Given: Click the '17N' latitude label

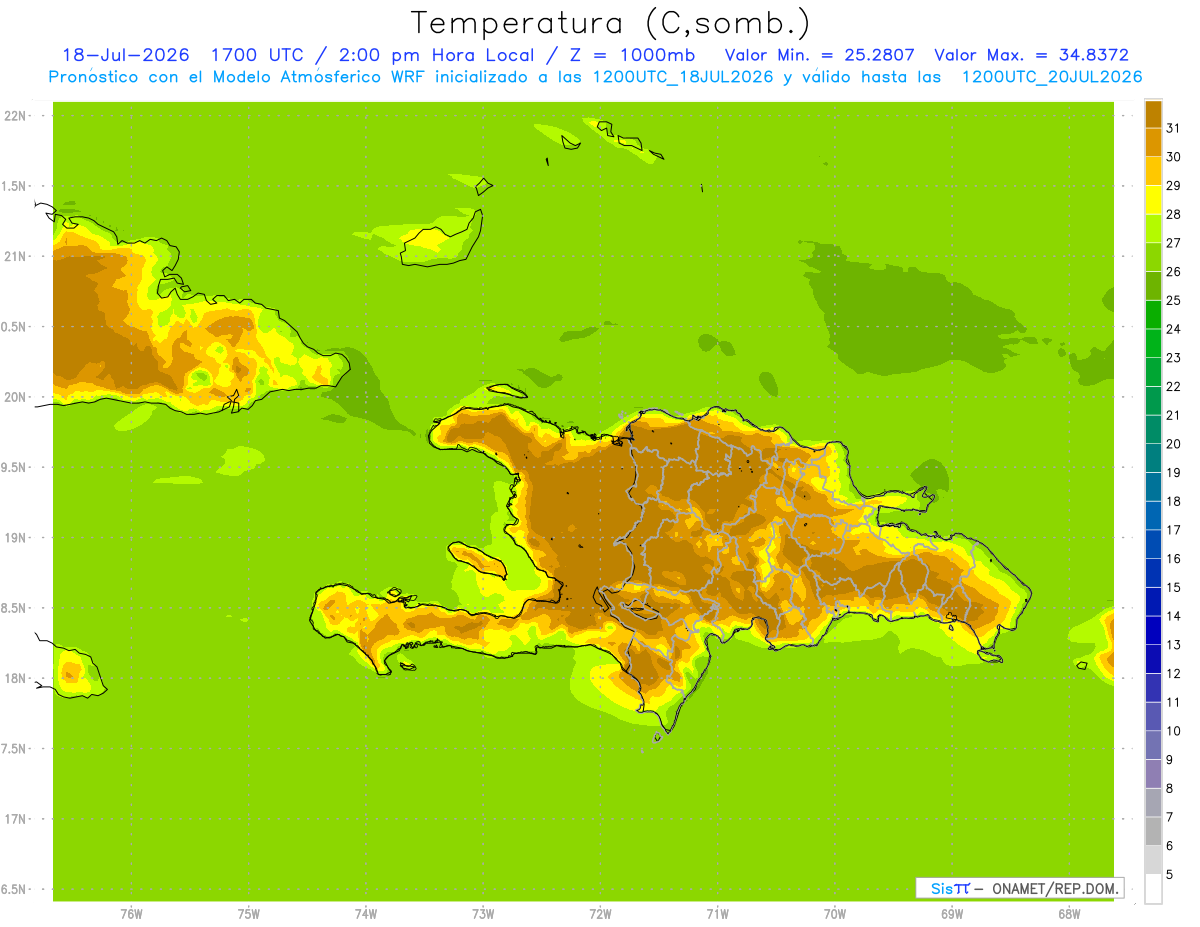Looking at the screenshot, I should (14, 819).
